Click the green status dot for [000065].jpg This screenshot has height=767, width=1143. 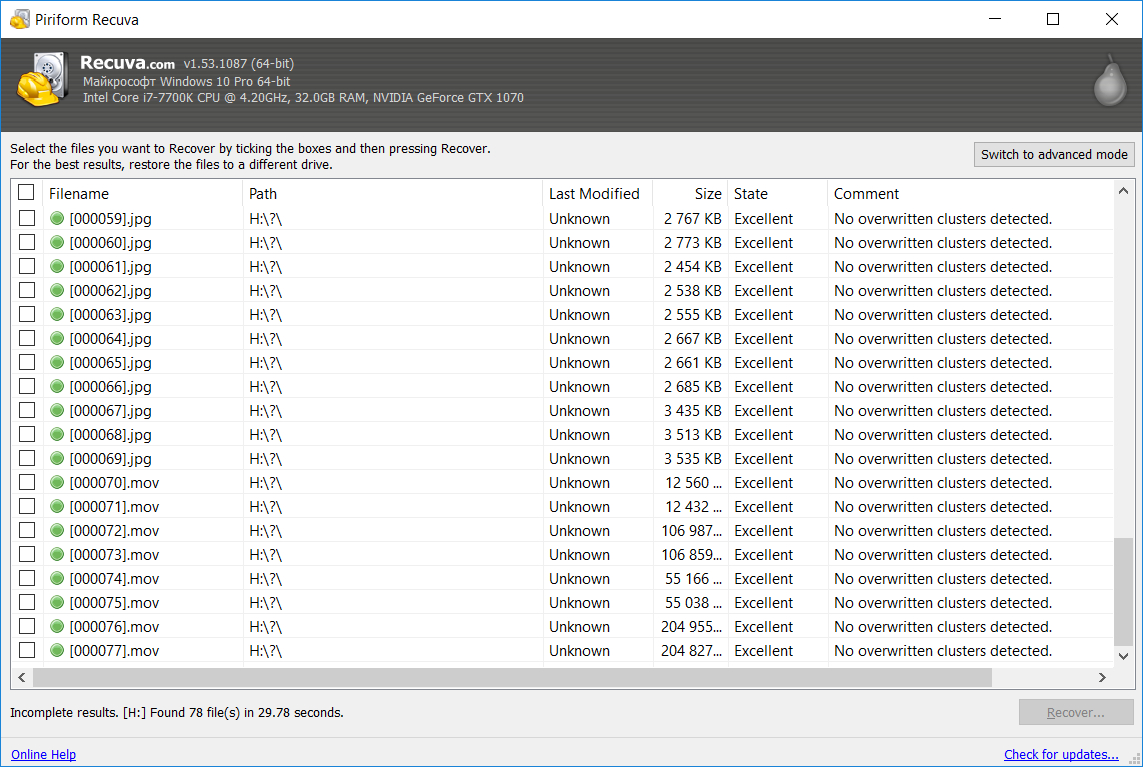tap(57, 362)
